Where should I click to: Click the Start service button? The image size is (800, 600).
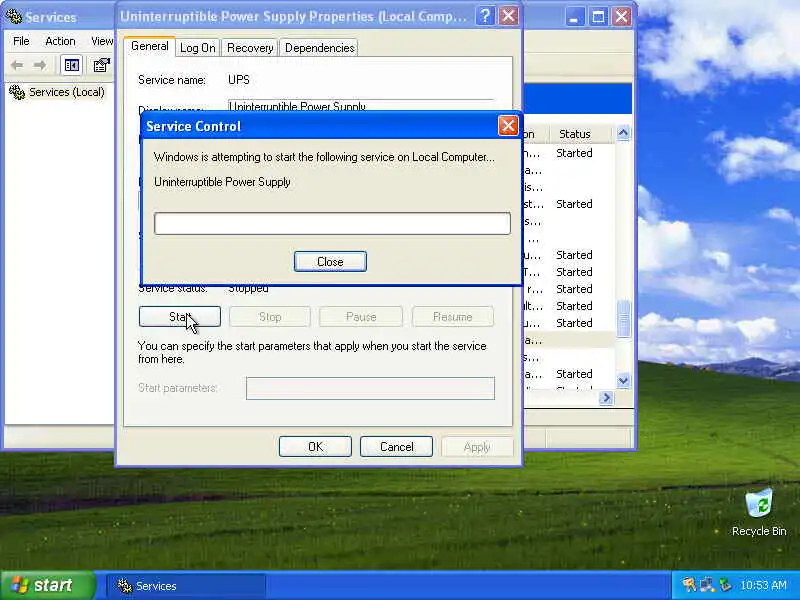click(180, 317)
